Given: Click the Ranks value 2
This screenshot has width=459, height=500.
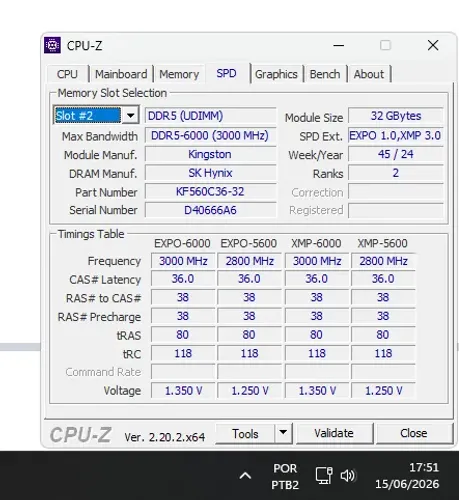Looking at the screenshot, I should pyautogui.click(x=396, y=173).
